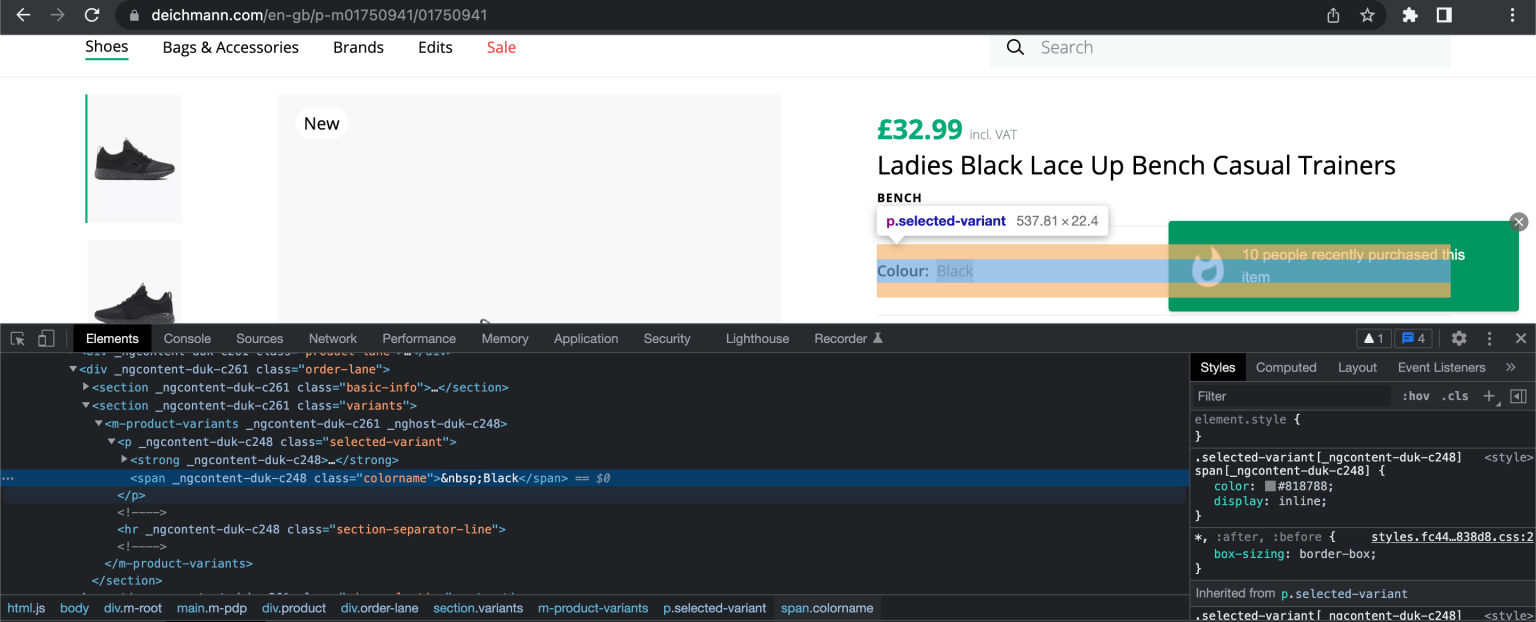This screenshot has height=622, width=1536.
Task: Expand the basic-info section node
Action: (86, 387)
